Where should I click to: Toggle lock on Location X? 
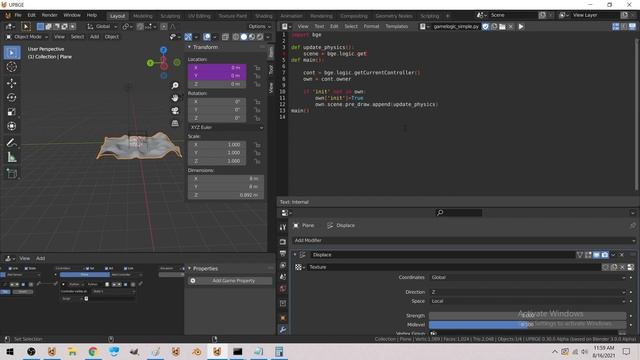257,68
